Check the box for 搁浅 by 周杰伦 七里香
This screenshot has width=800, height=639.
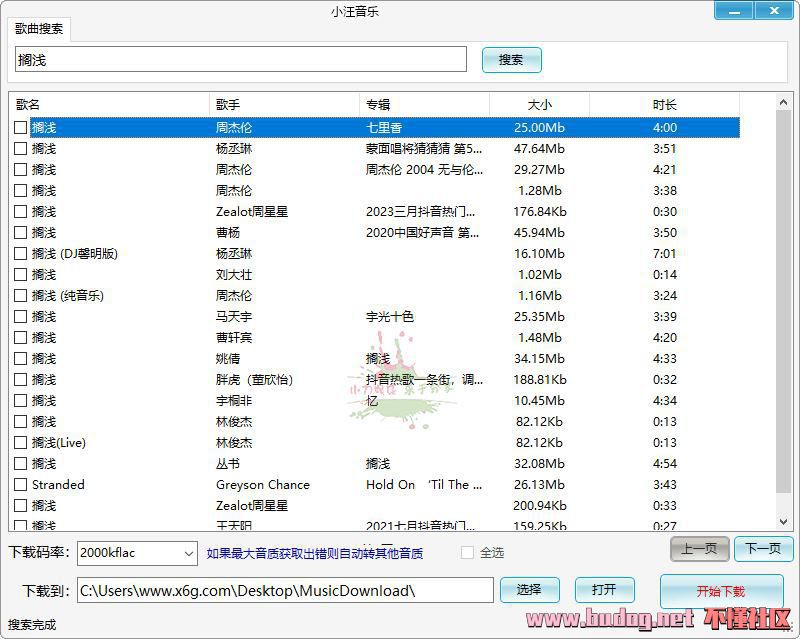coord(21,128)
